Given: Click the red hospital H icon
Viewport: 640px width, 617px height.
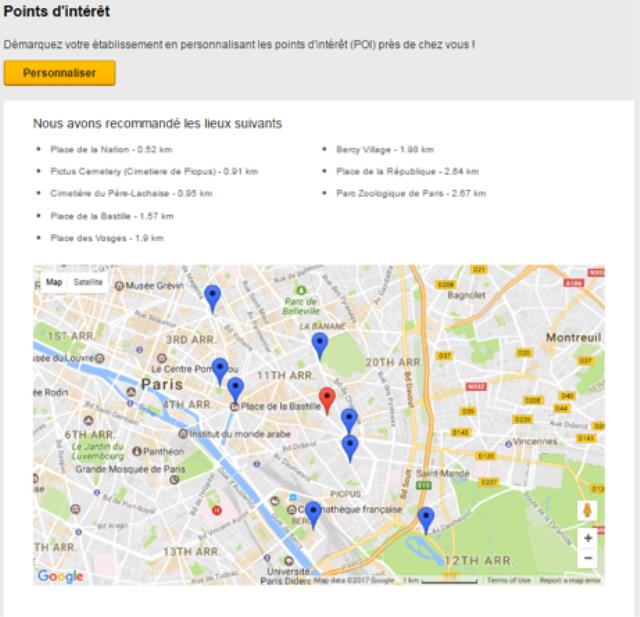Looking at the screenshot, I should [217, 510].
